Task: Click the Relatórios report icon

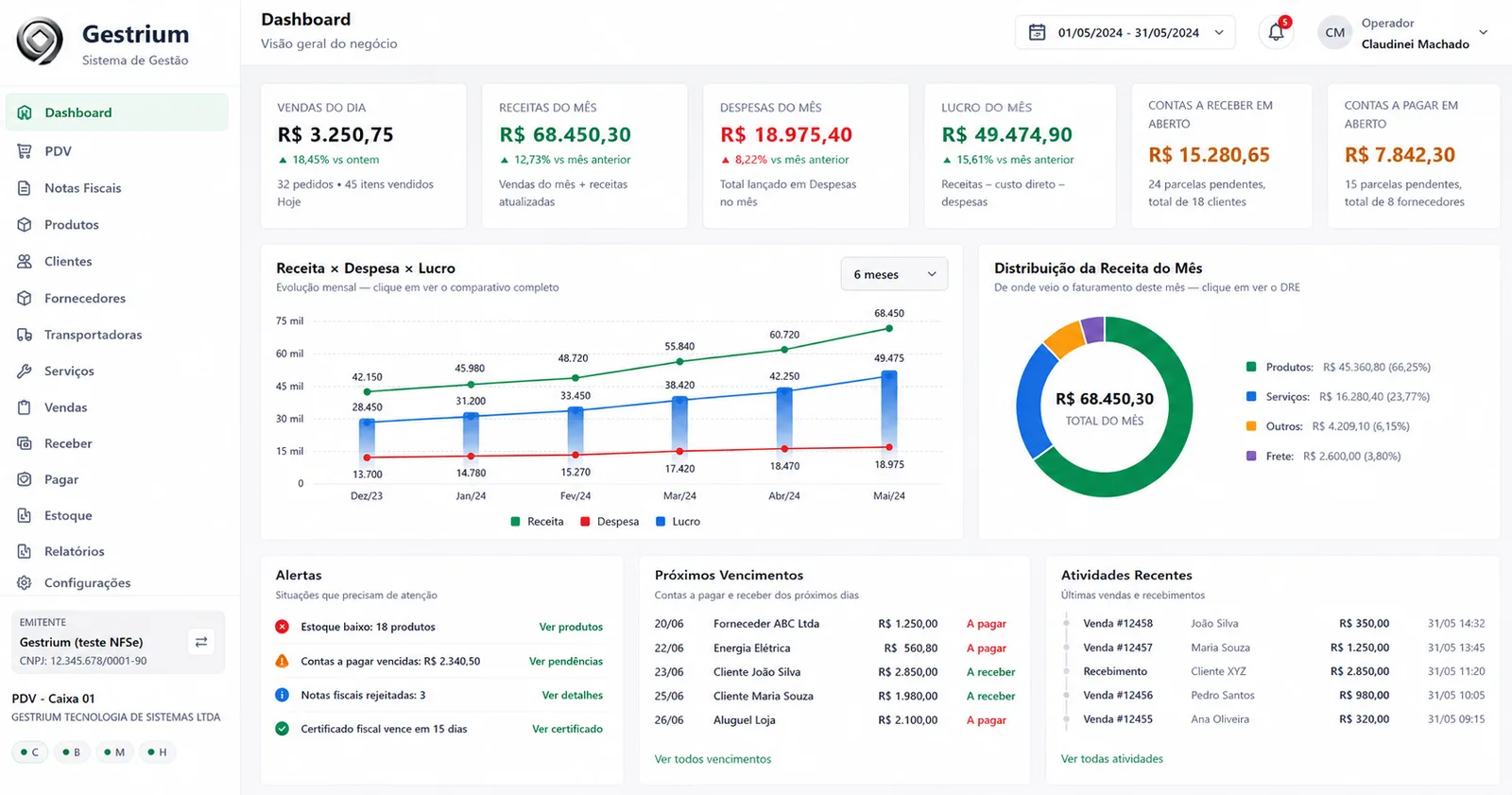Action: [25, 551]
